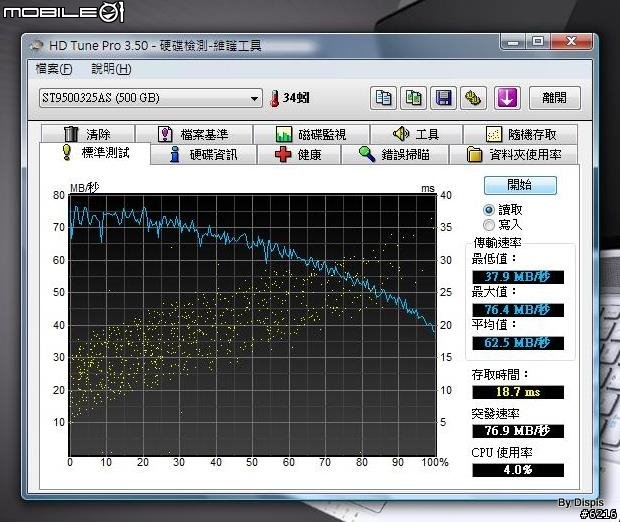Viewport: 620px width, 522px height.
Task: Close the HD Tune Pro window
Action: point(571,42)
